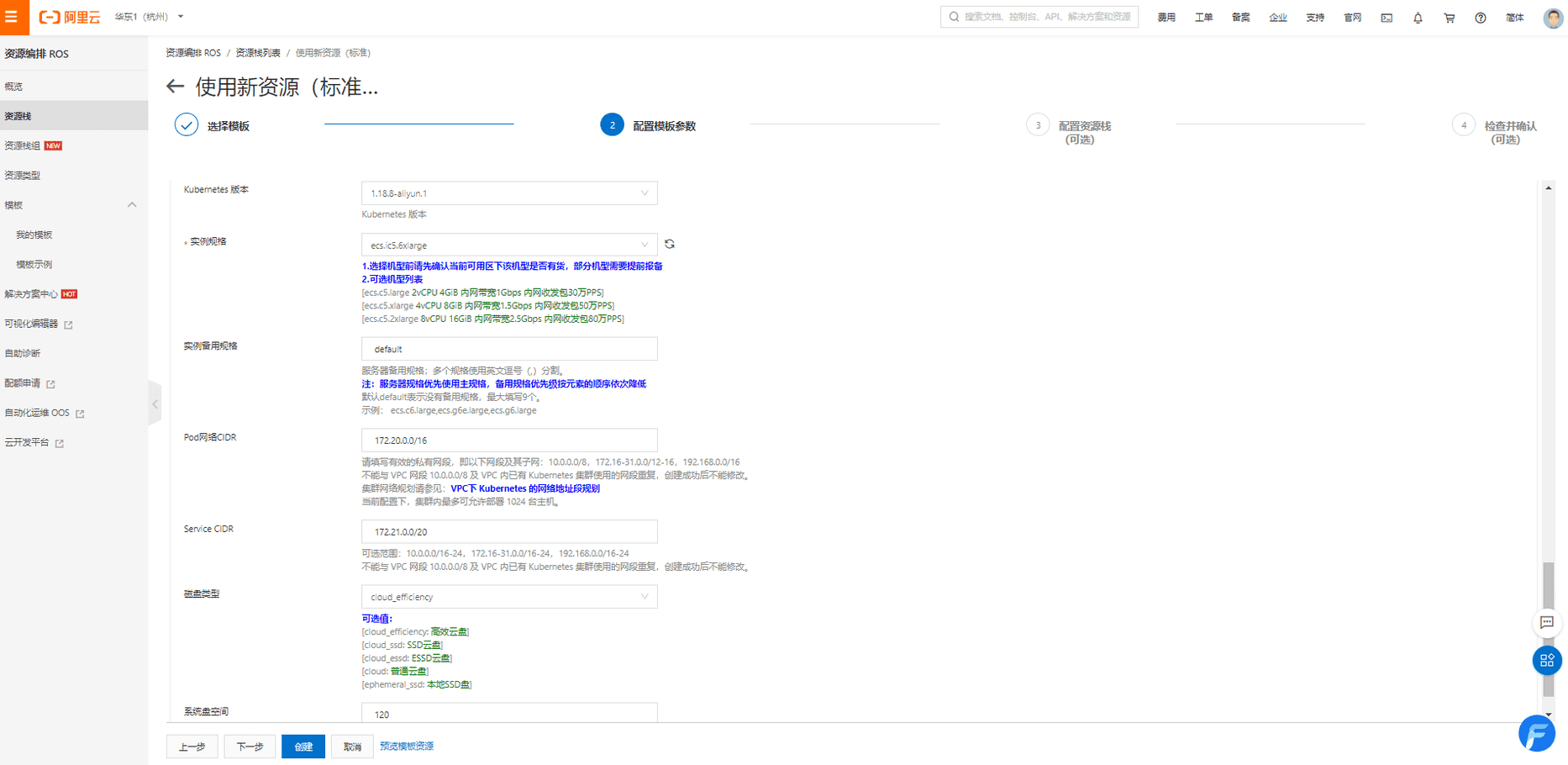Viewport: 1568px width, 765px height.
Task: Open the VPC下 Kubernetes 的网络地址段规划 link
Action: pyautogui.click(x=525, y=488)
